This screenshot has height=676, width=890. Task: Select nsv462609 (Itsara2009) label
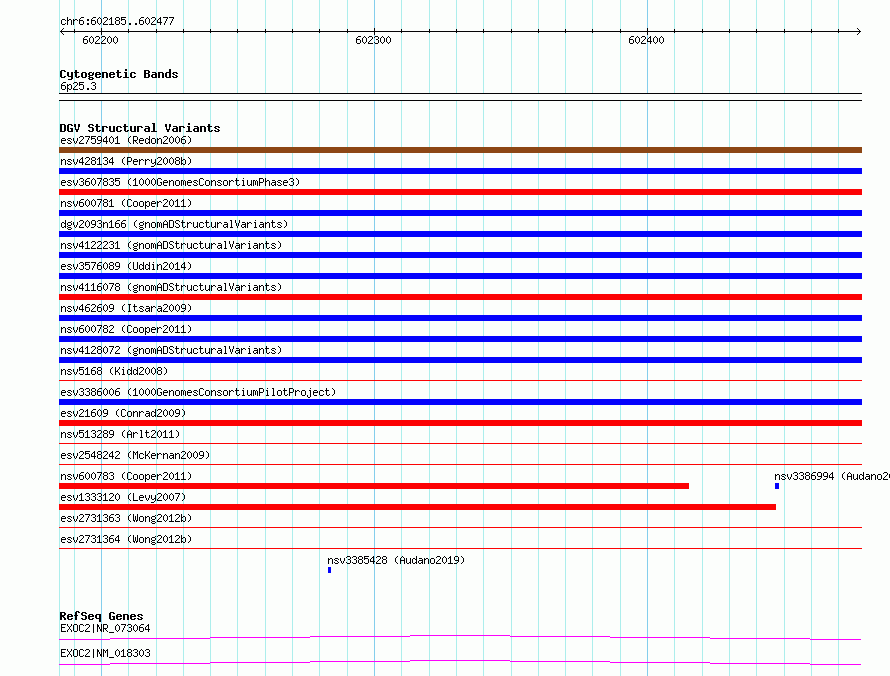point(126,308)
